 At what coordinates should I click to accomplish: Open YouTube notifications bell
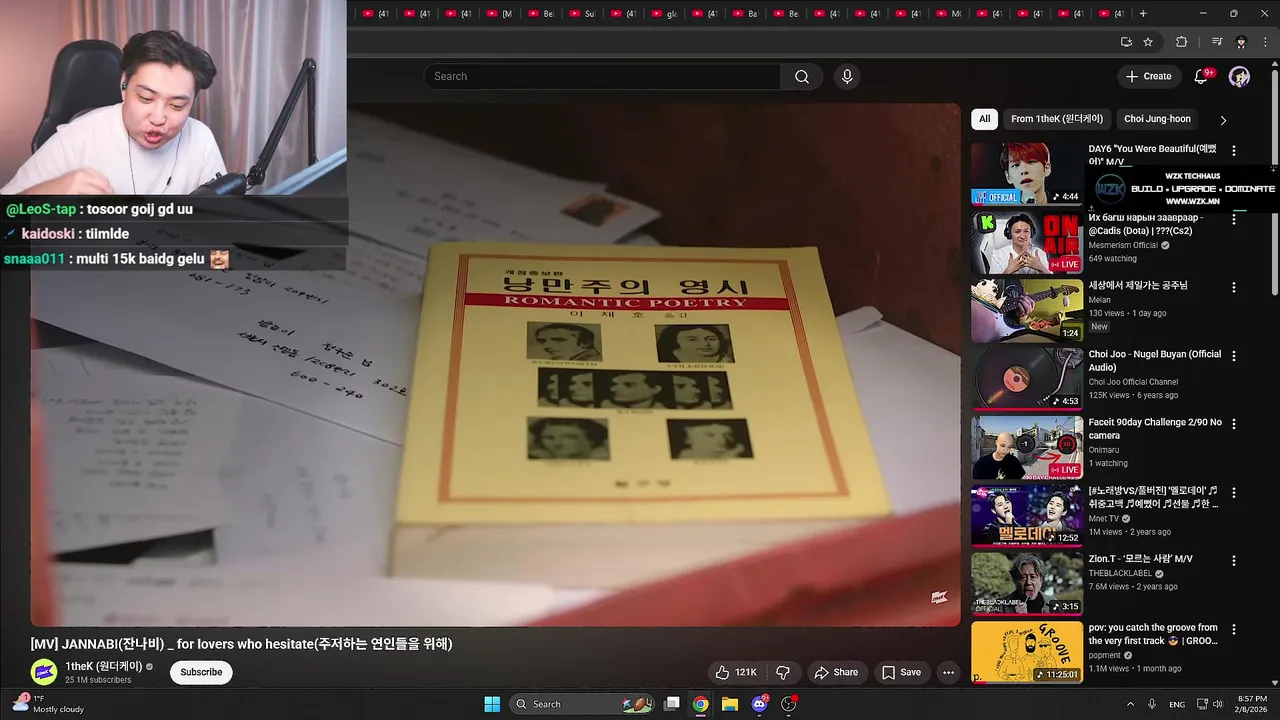click(1201, 77)
